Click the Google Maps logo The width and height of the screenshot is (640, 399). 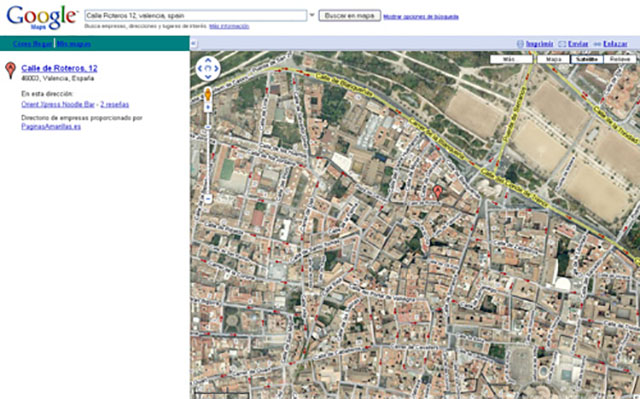click(x=41, y=18)
